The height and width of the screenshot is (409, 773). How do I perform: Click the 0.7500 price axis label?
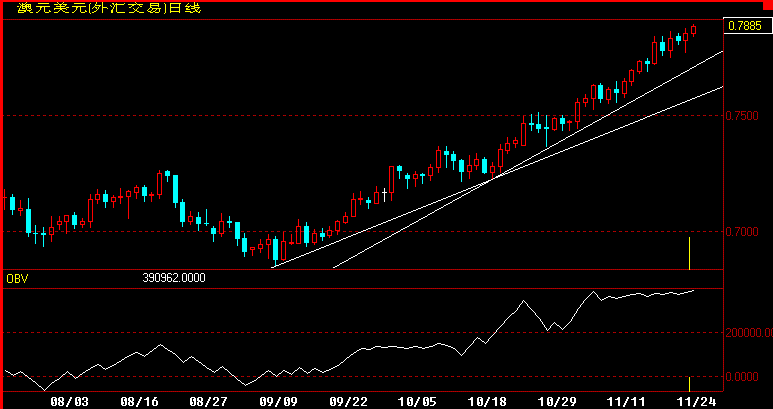click(x=742, y=116)
